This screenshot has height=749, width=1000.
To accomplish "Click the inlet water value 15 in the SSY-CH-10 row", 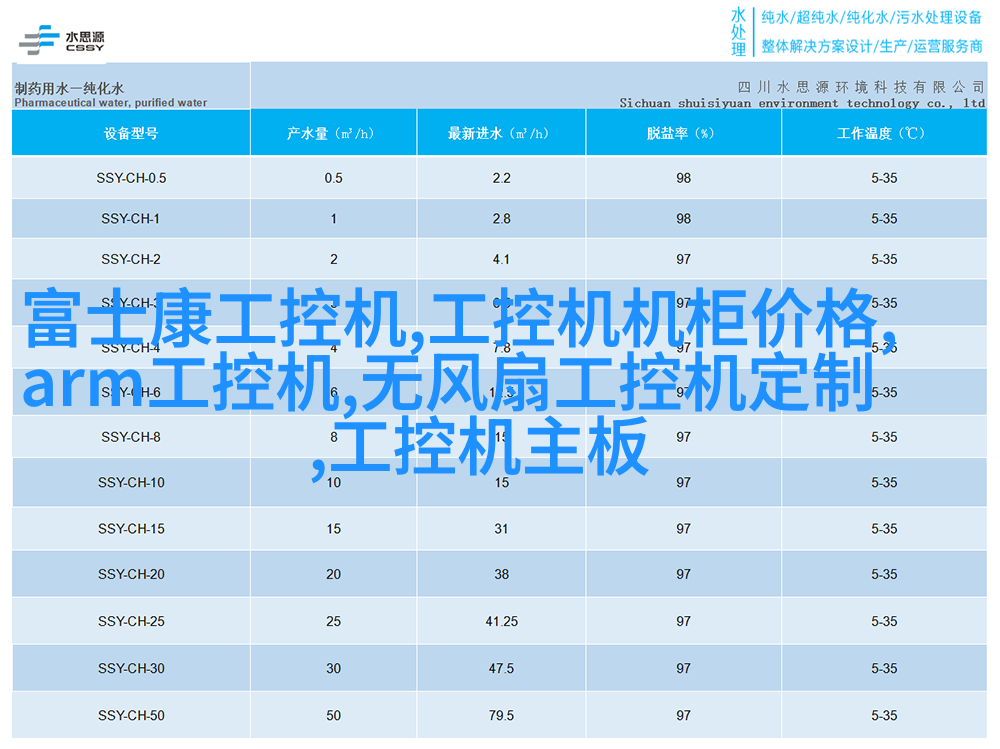I will [x=501, y=482].
